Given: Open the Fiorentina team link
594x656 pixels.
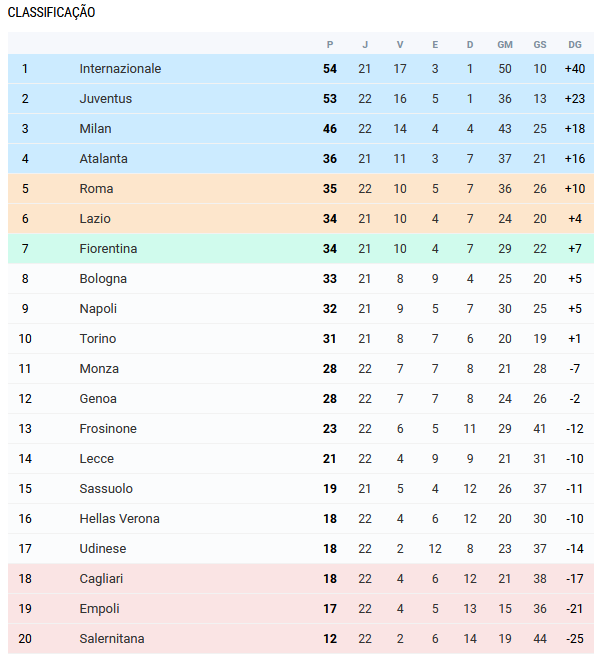Looking at the screenshot, I should (108, 249).
